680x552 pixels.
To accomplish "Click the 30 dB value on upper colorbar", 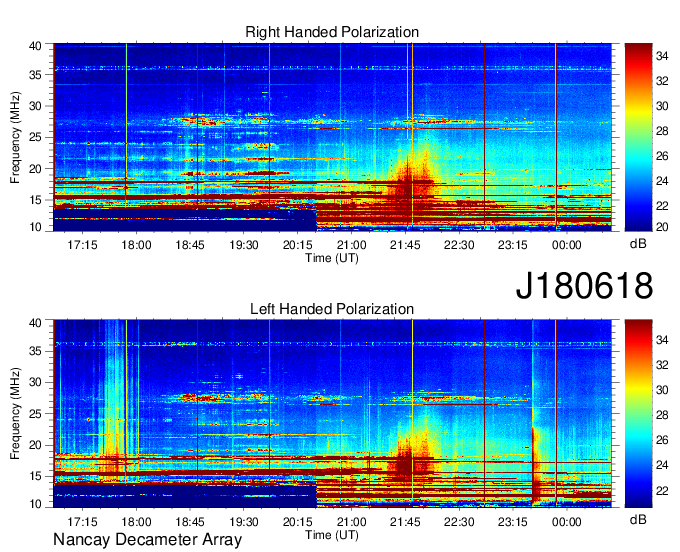I will pyautogui.click(x=662, y=106).
